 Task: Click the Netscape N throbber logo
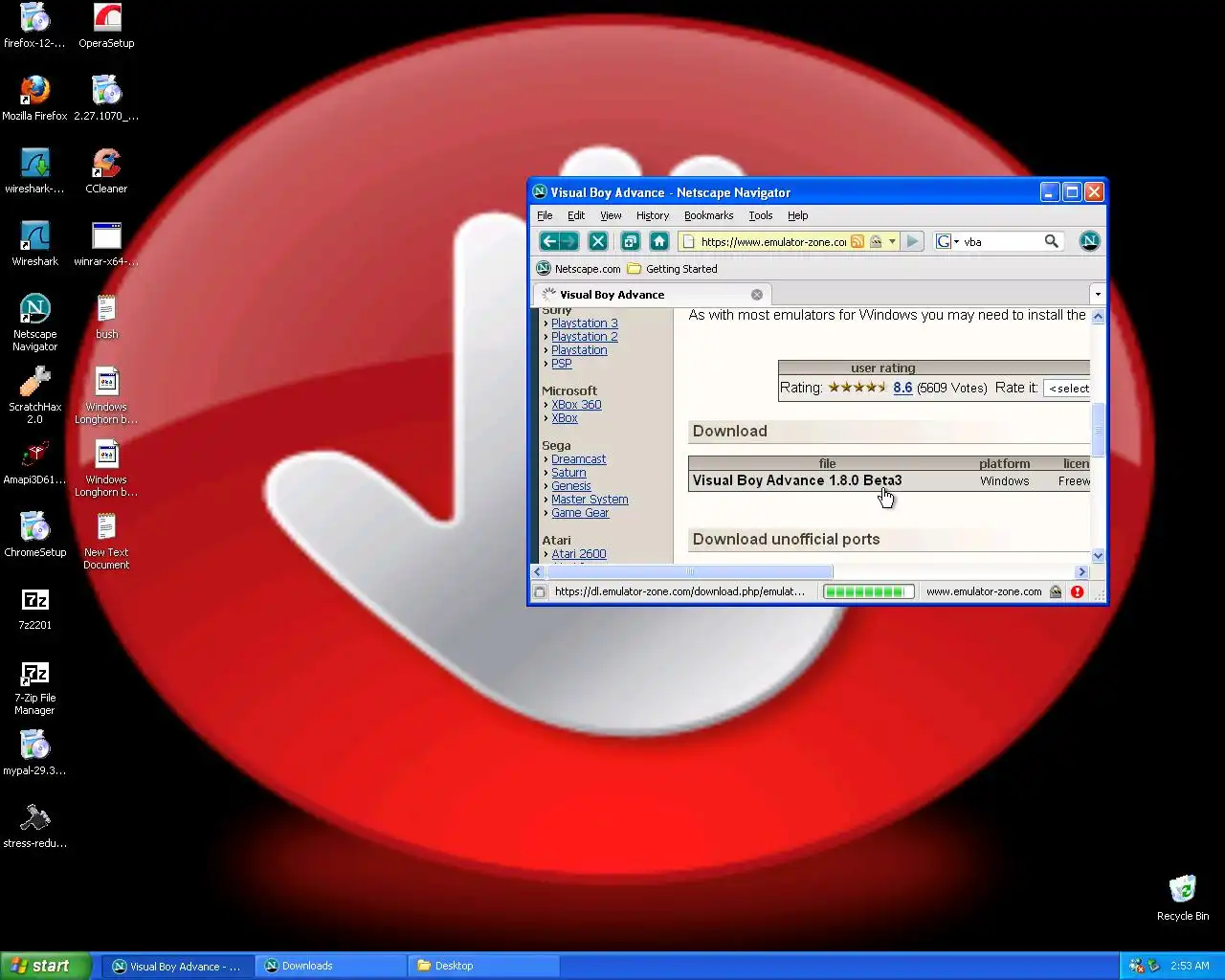point(1089,241)
